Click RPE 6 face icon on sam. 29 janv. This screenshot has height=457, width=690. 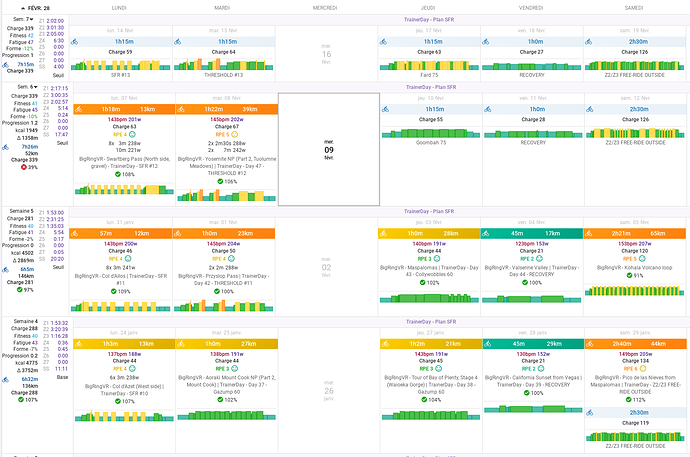coord(643,369)
